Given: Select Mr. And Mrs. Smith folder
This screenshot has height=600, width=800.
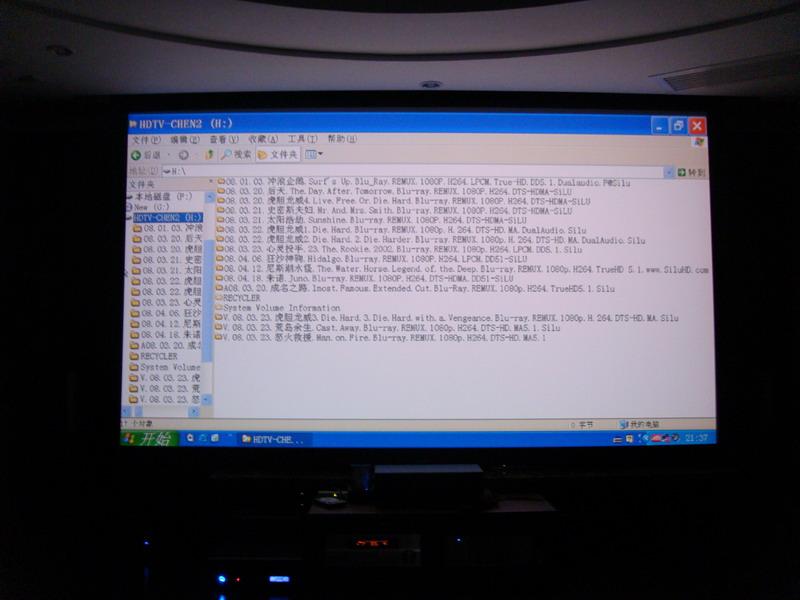Looking at the screenshot, I should click(x=394, y=211).
